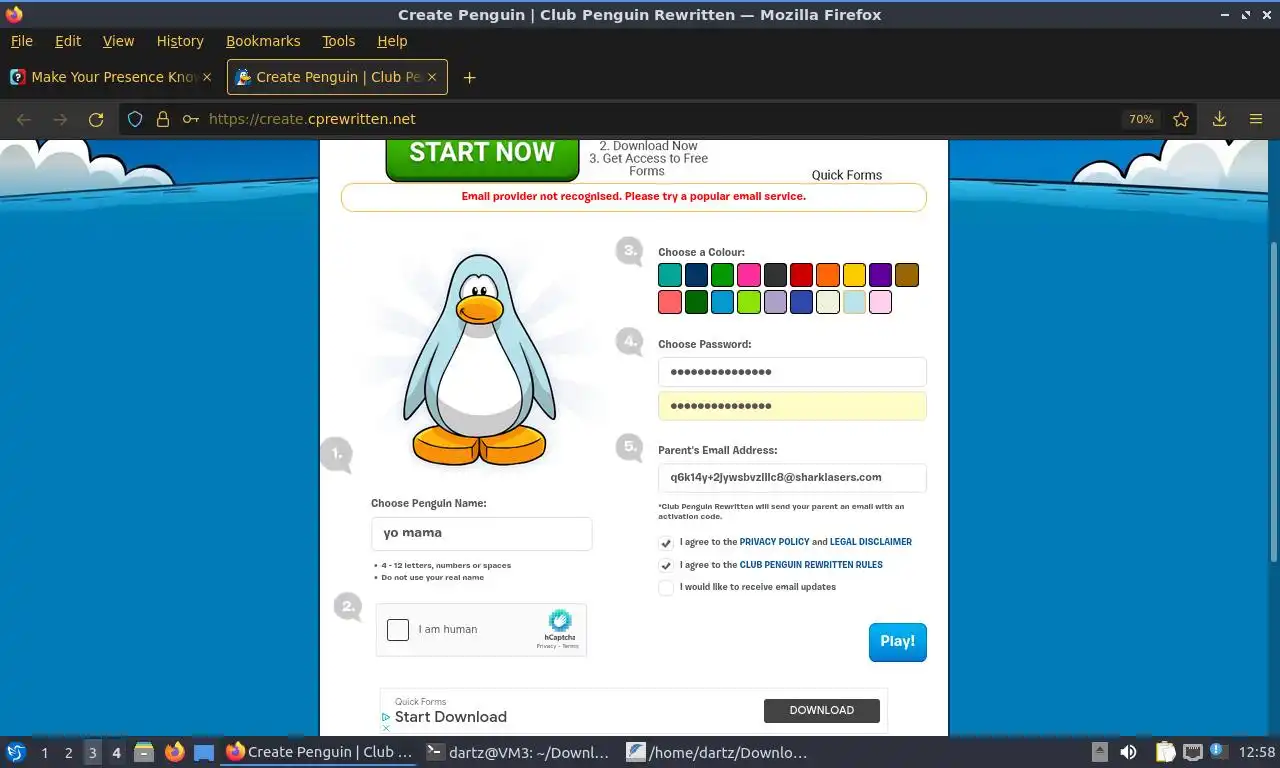Show site security info via padlock icon
This screenshot has width=1280, height=768.
[x=163, y=119]
